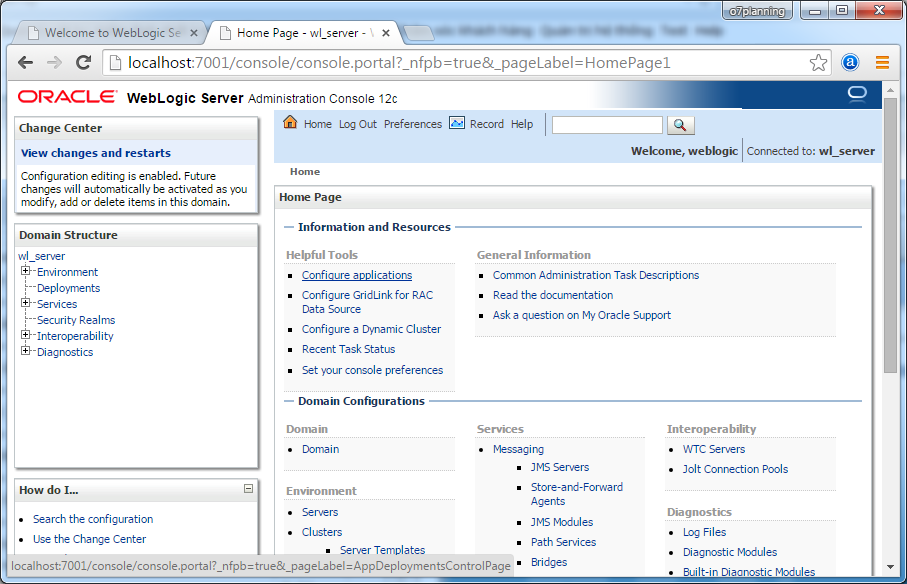Open Configure a Dynamic Cluster link
The height and width of the screenshot is (584, 907).
(371, 329)
